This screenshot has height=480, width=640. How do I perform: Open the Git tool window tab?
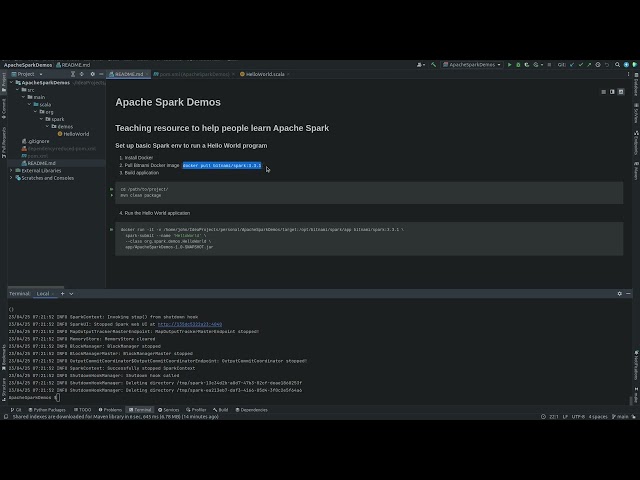click(x=16, y=410)
